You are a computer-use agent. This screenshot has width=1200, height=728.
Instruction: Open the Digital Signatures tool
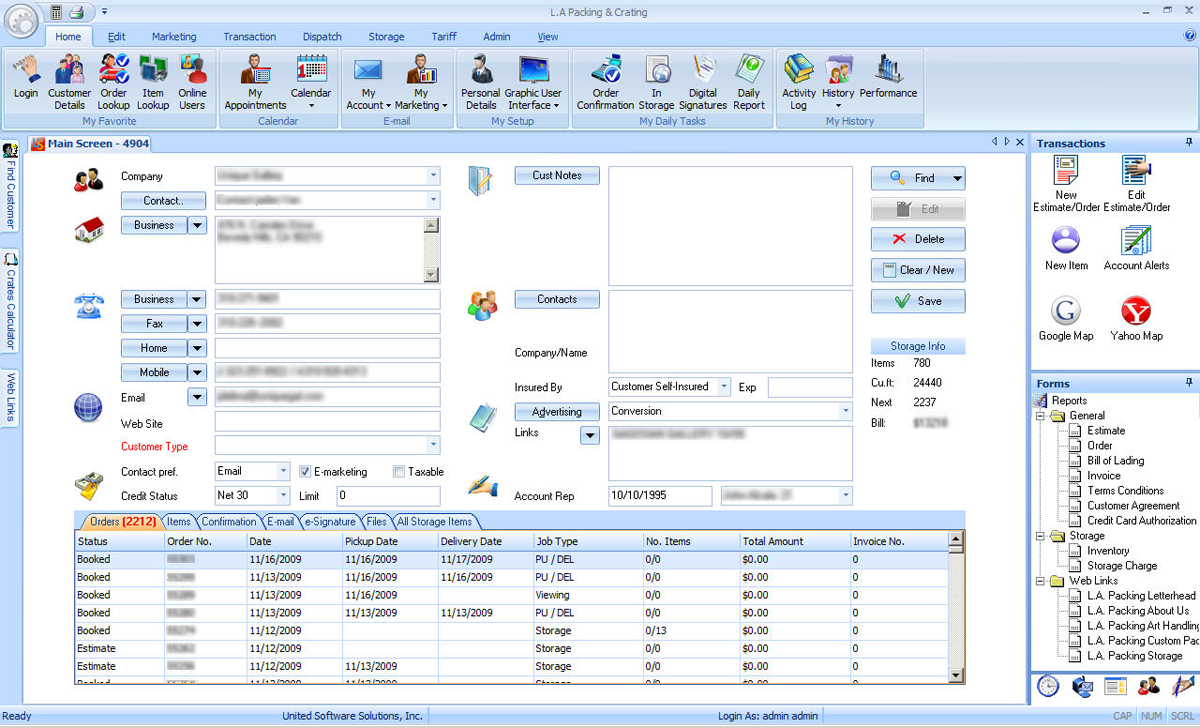click(703, 82)
